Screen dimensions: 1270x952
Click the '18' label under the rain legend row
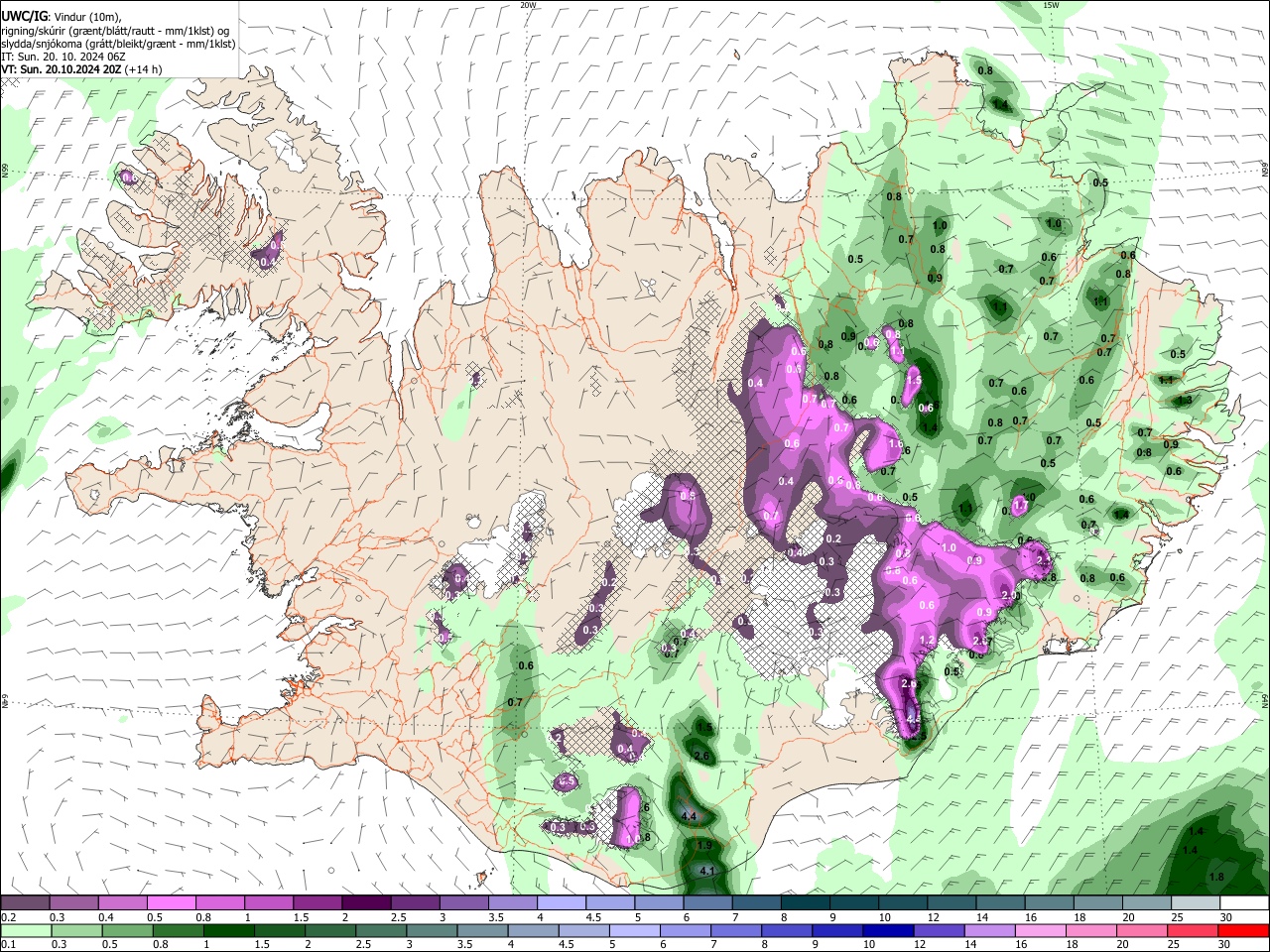[x=1072, y=944]
